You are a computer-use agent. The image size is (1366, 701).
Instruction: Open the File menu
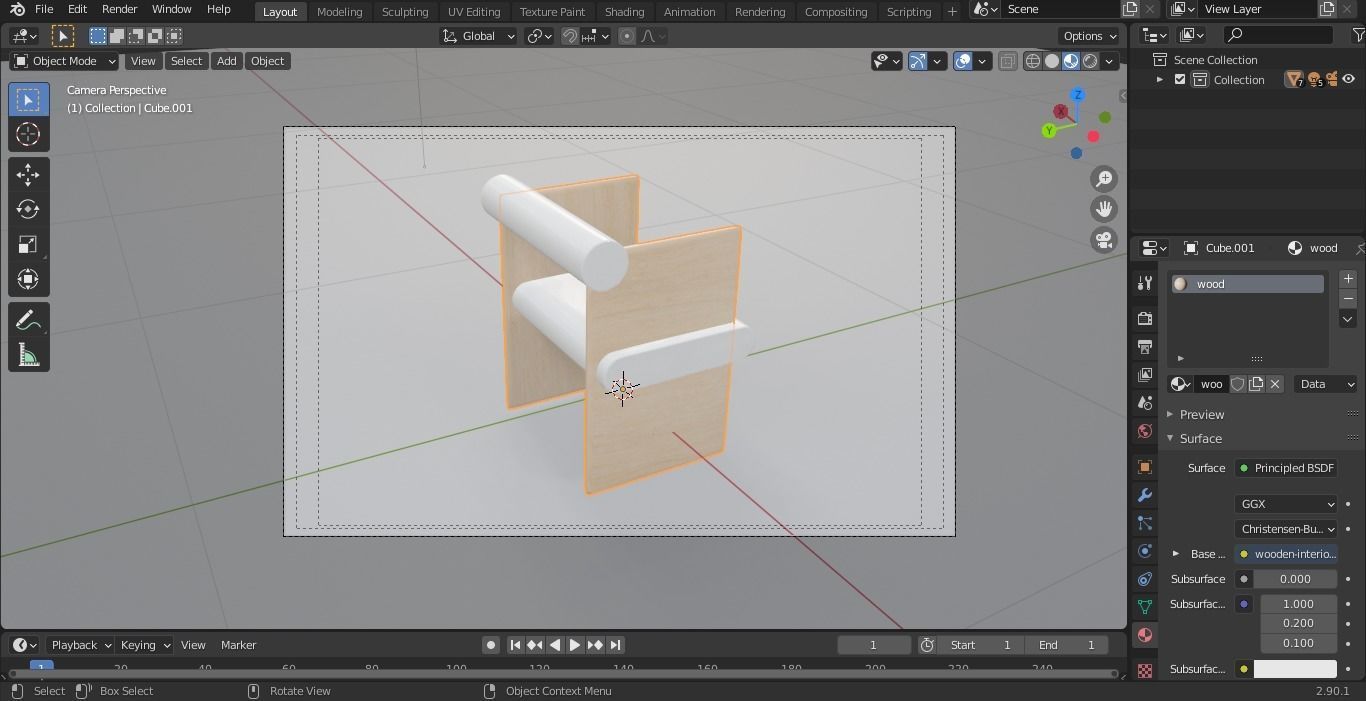[44, 9]
